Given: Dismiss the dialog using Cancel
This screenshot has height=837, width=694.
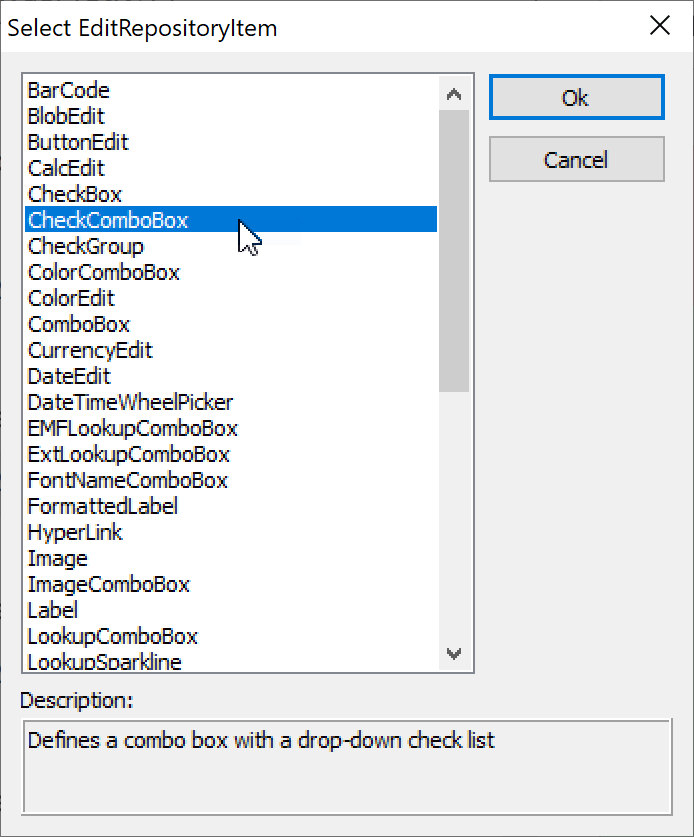Looking at the screenshot, I should (x=576, y=159).
